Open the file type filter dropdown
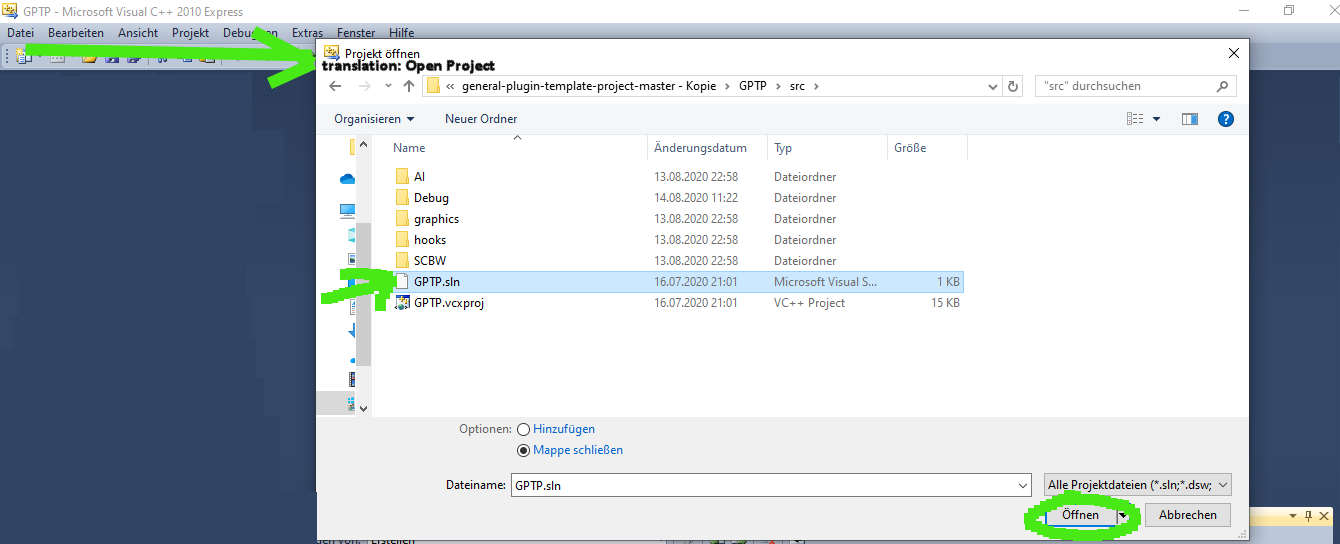 pyautogui.click(x=1136, y=485)
